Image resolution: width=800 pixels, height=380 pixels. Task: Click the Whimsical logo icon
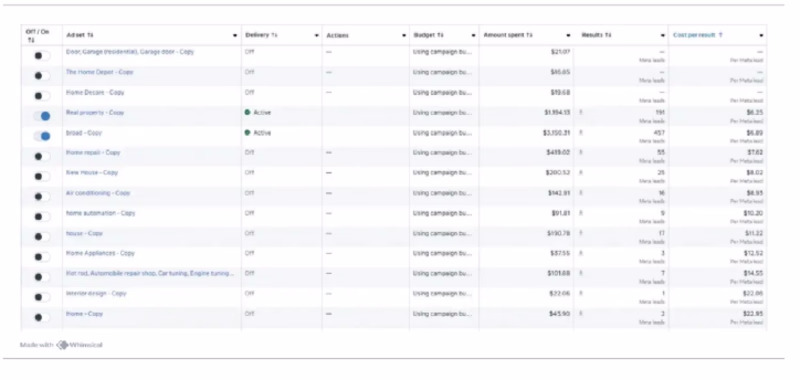pyautogui.click(x=62, y=345)
